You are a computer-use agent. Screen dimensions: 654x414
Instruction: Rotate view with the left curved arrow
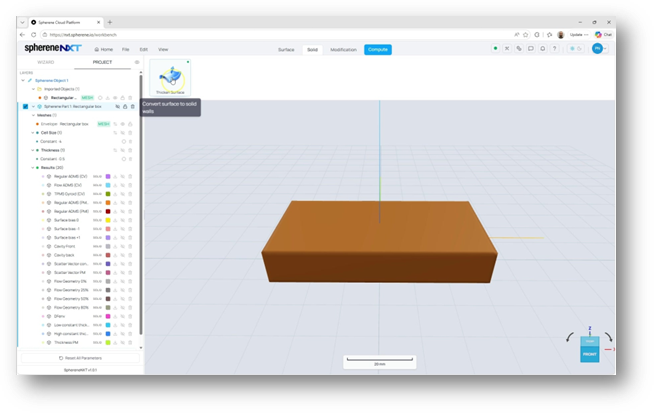click(570, 337)
